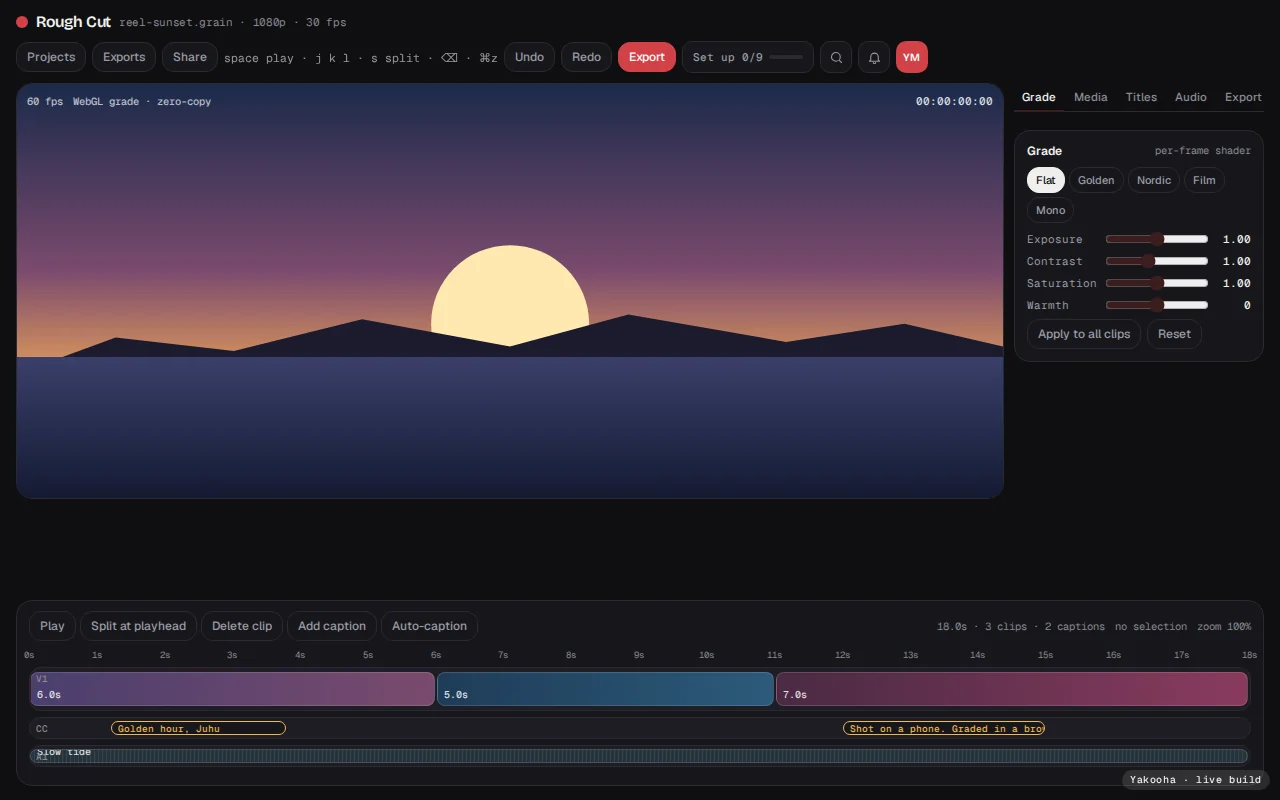This screenshot has height=800, width=1280.
Task: Click the zoom 100% indicator
Action: [1224, 627]
